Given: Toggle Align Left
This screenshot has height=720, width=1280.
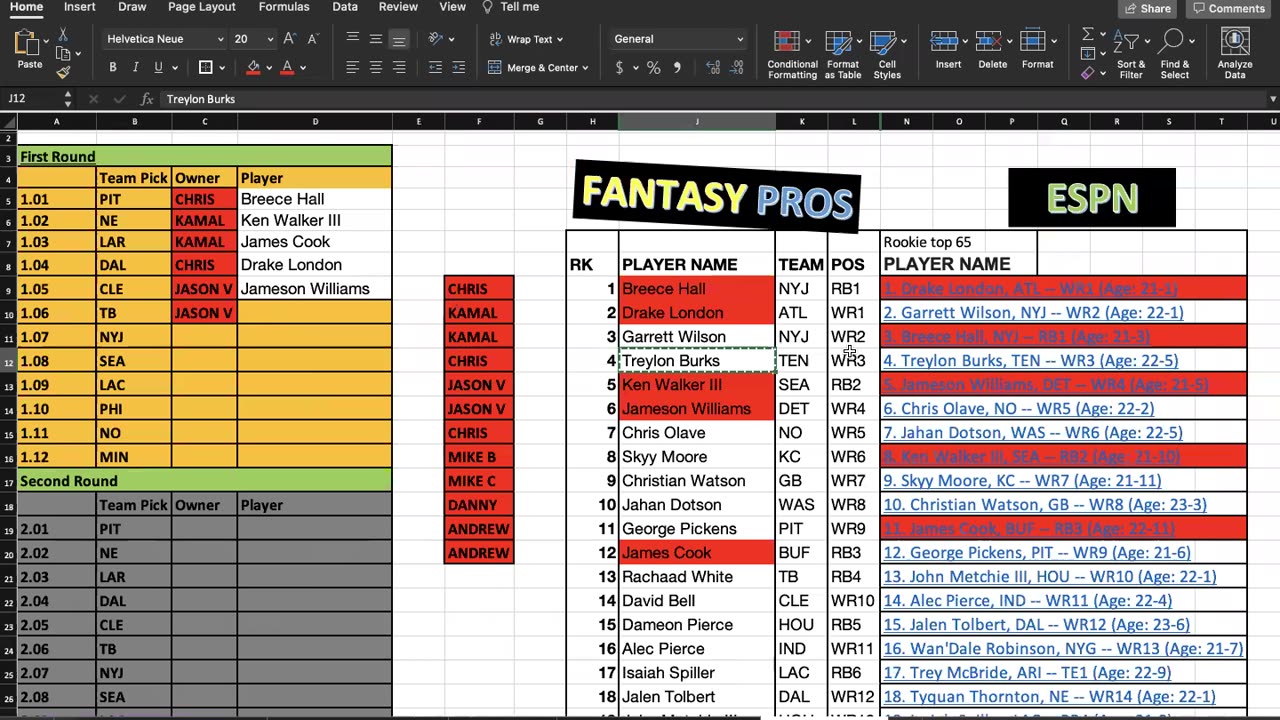Looking at the screenshot, I should click(x=352, y=67).
